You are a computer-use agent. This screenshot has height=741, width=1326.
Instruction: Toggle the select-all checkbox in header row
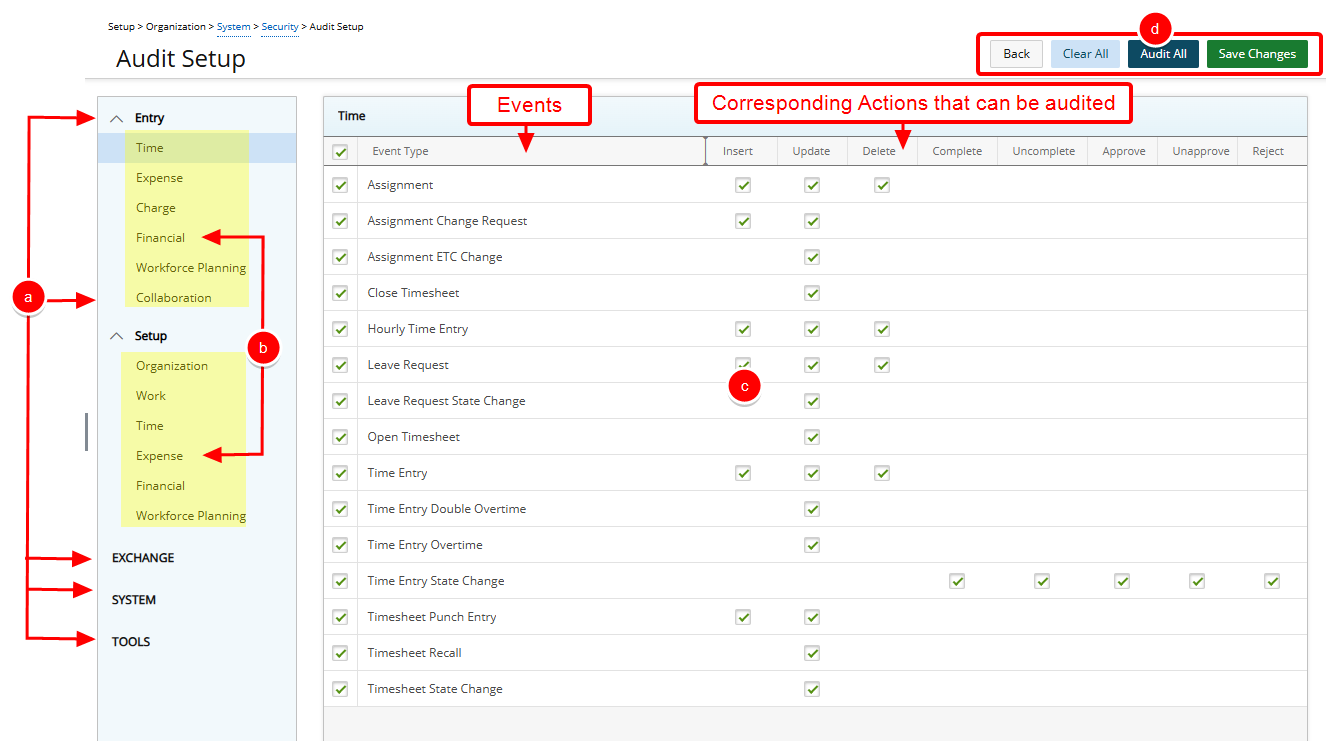340,152
